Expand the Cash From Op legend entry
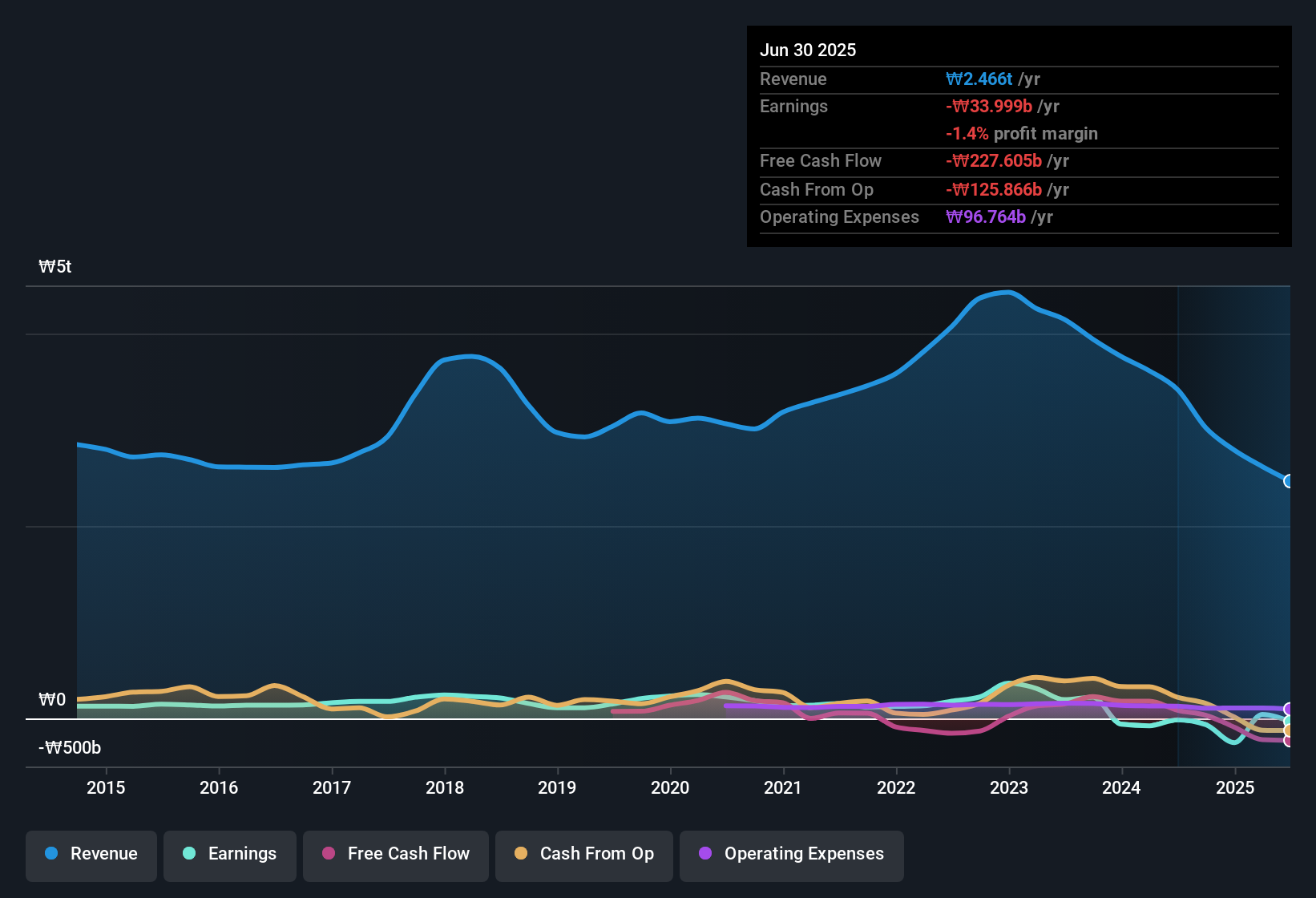Viewport: 1316px width, 898px height. point(583,854)
